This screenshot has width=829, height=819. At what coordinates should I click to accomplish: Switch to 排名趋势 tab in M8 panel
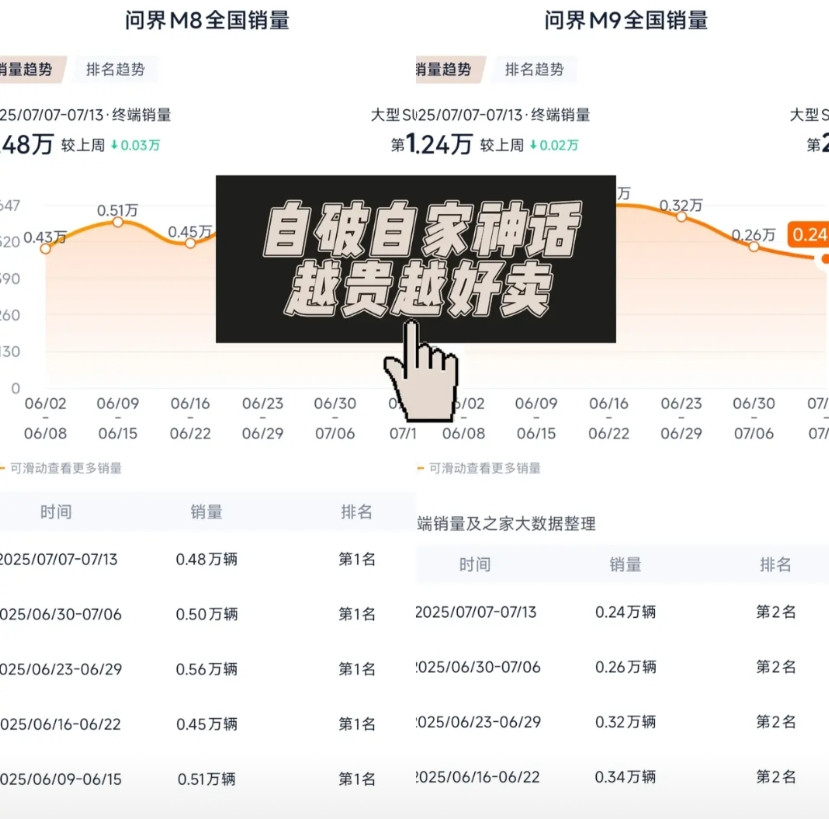115,69
